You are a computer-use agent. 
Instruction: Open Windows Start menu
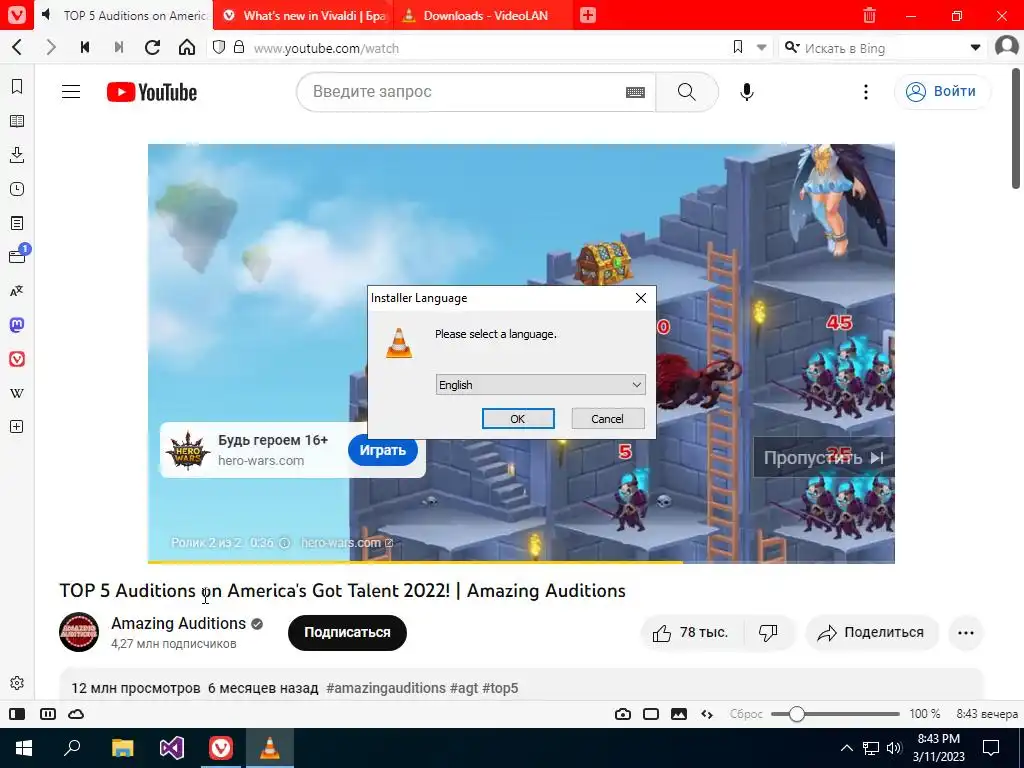click(x=24, y=748)
